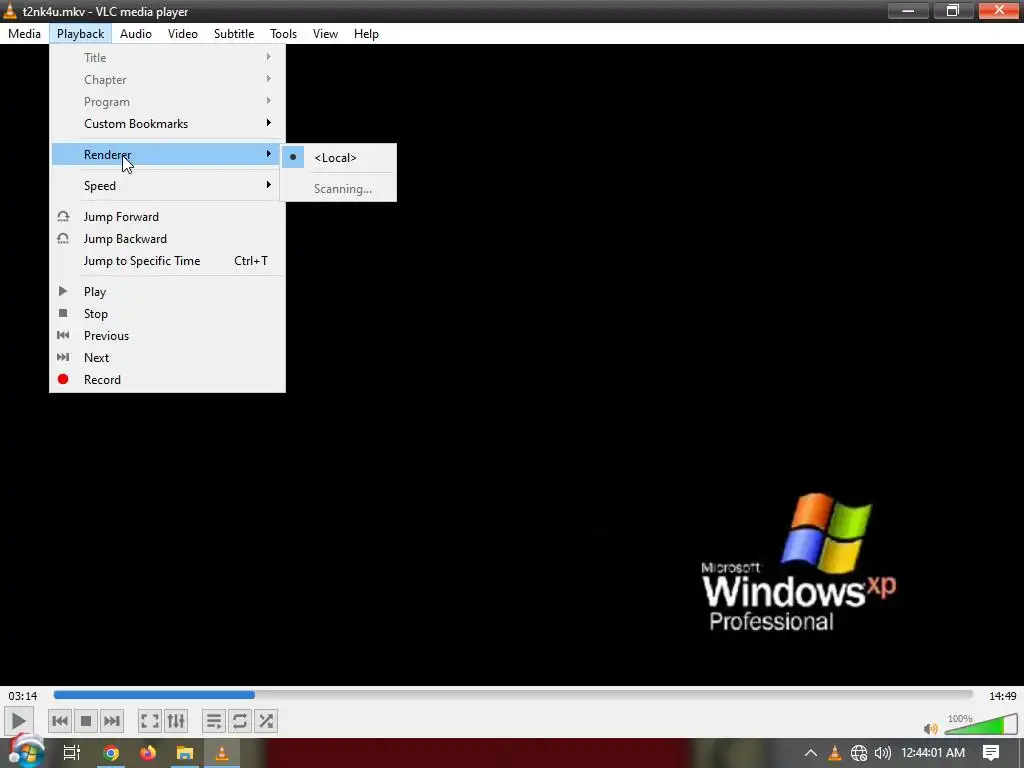Close the open Playback menu
Viewport: 1024px width, 768px height.
point(80,34)
